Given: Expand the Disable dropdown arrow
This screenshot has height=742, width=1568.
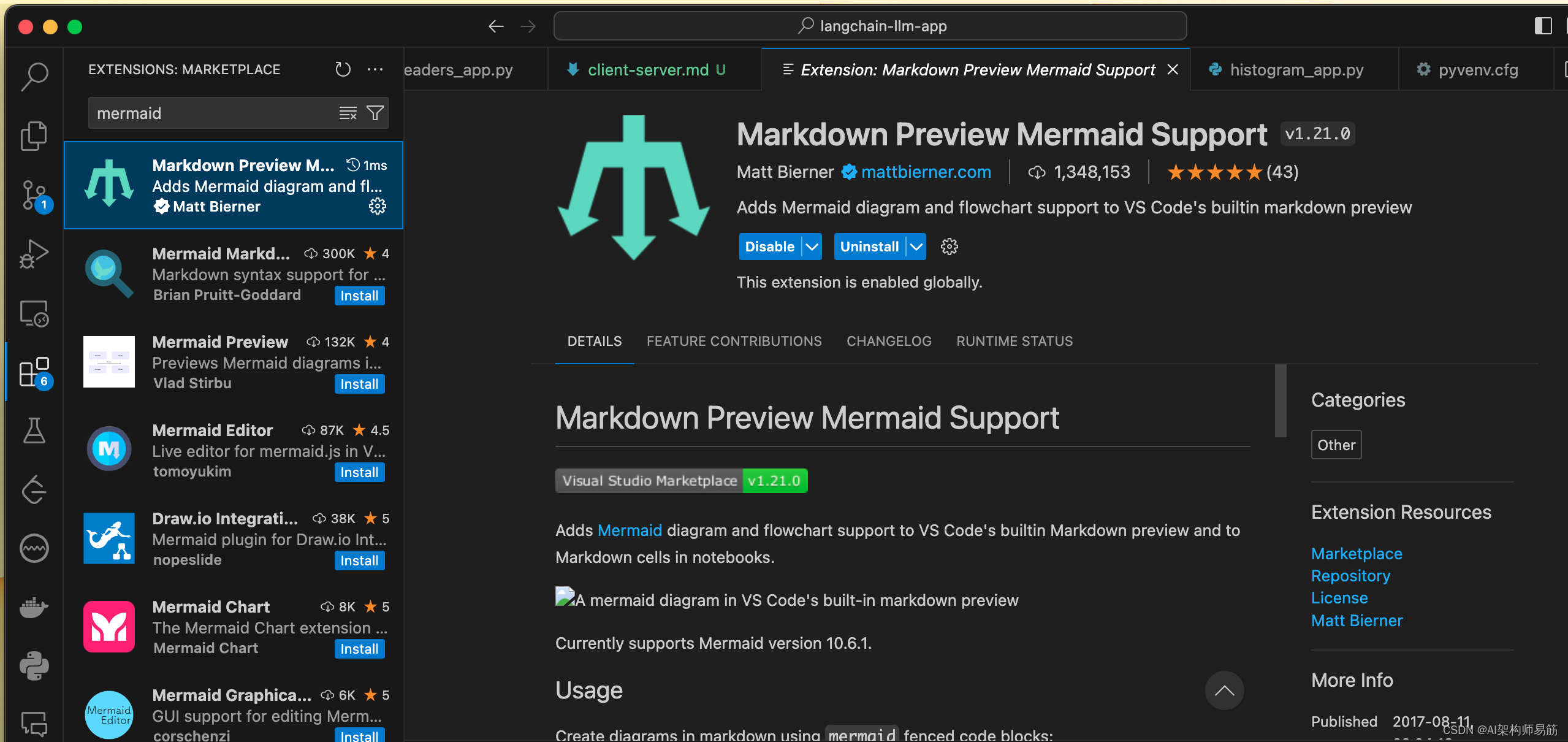Looking at the screenshot, I should point(812,247).
